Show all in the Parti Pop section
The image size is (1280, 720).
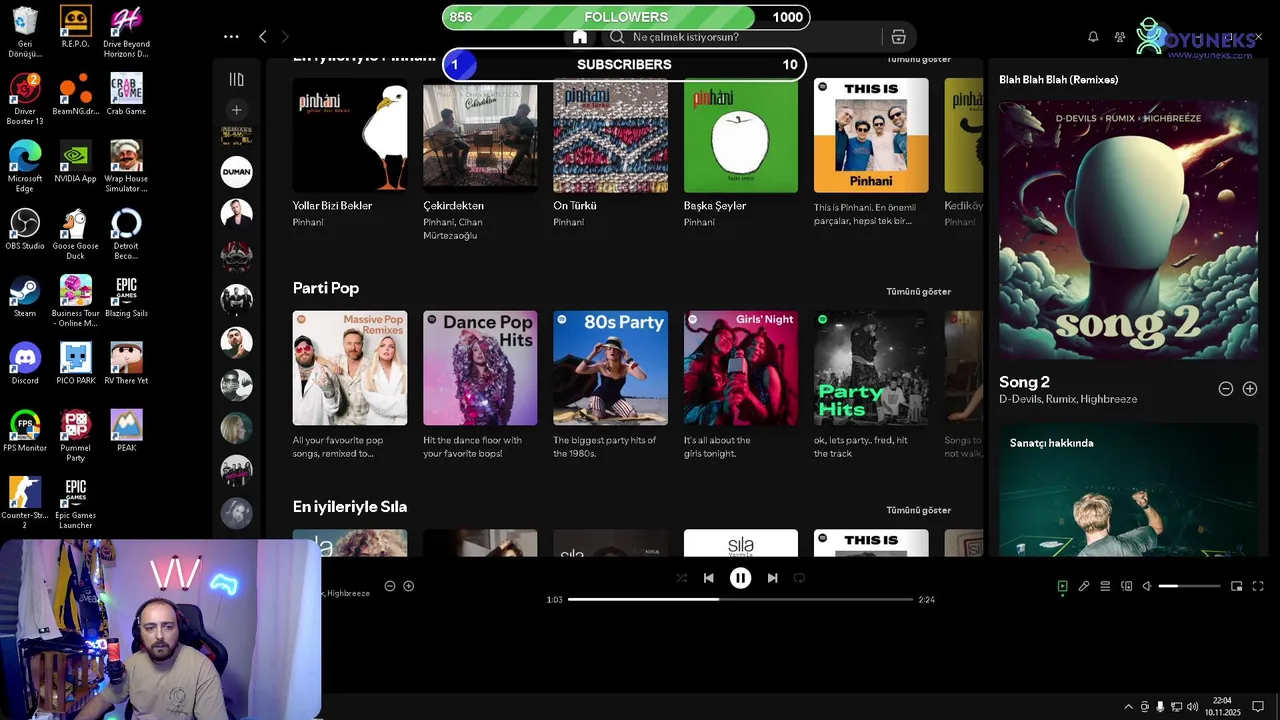918,291
